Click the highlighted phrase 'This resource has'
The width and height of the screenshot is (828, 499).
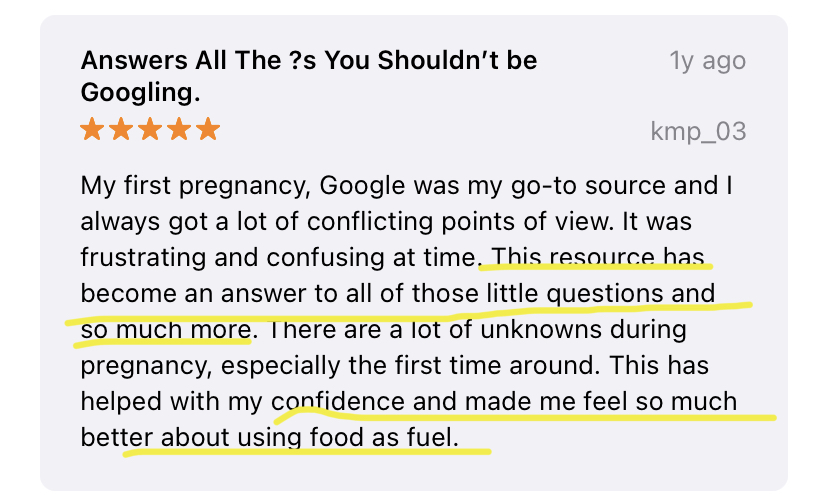tap(598, 258)
